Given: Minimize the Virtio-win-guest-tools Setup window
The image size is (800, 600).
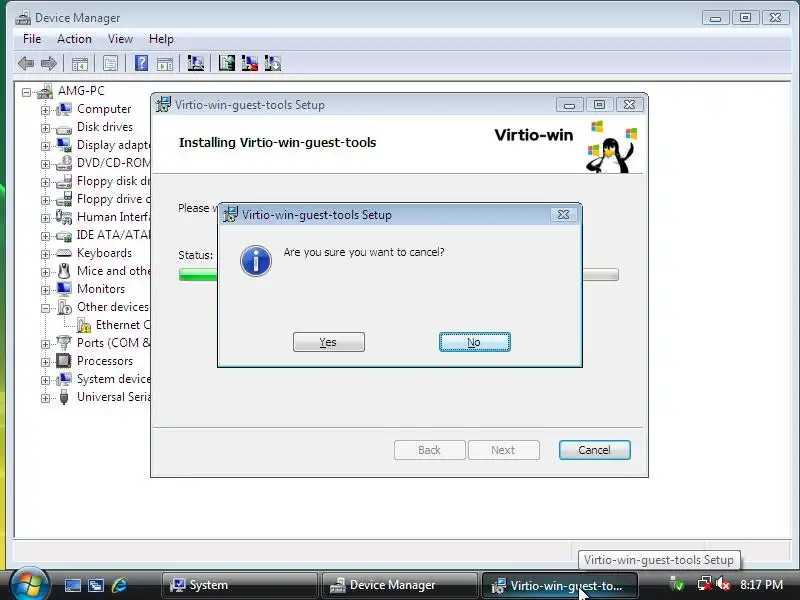Looking at the screenshot, I should click(569, 105).
